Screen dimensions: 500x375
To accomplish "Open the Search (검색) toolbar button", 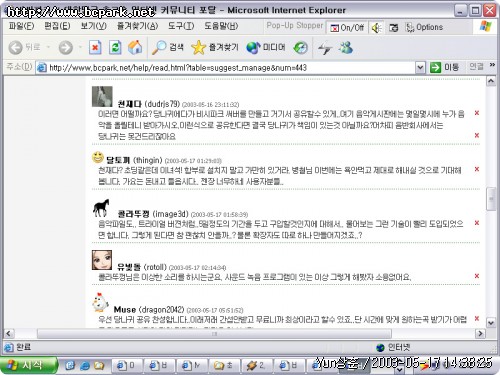I will (168, 48).
